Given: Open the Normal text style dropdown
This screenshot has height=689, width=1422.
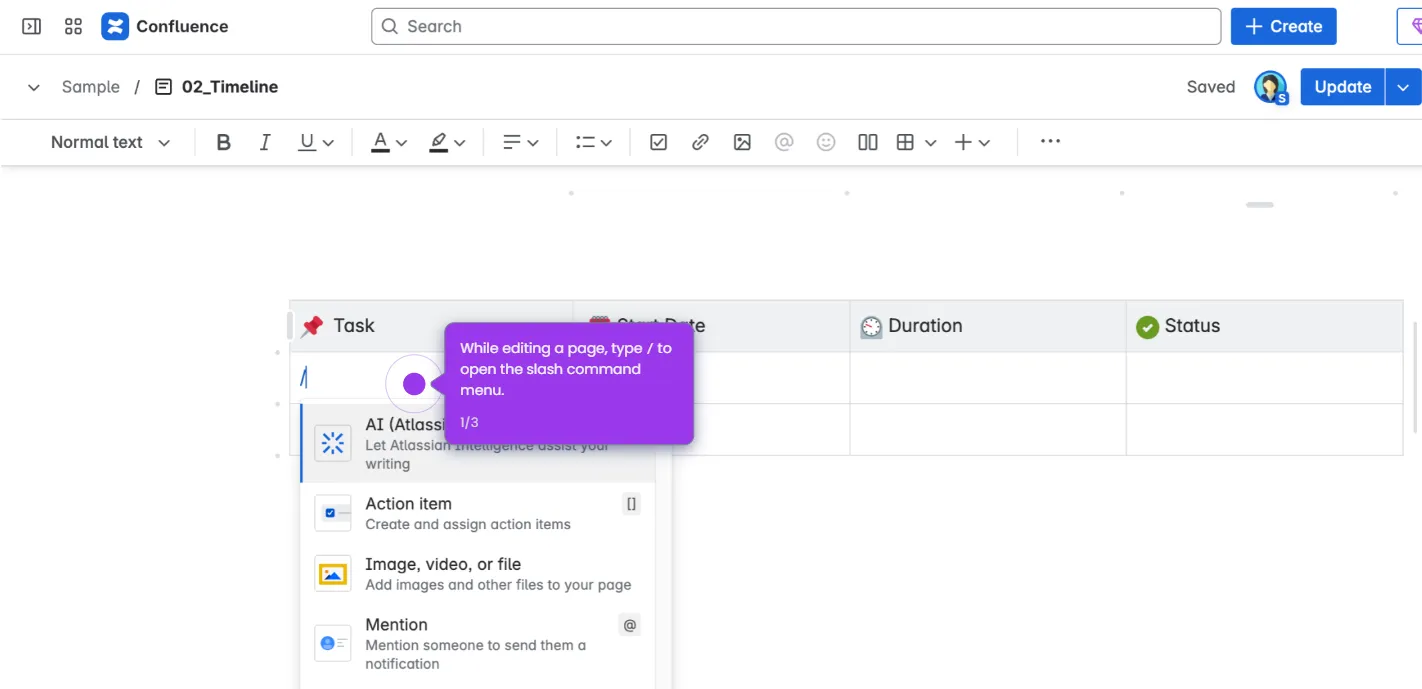Looking at the screenshot, I should point(110,143).
